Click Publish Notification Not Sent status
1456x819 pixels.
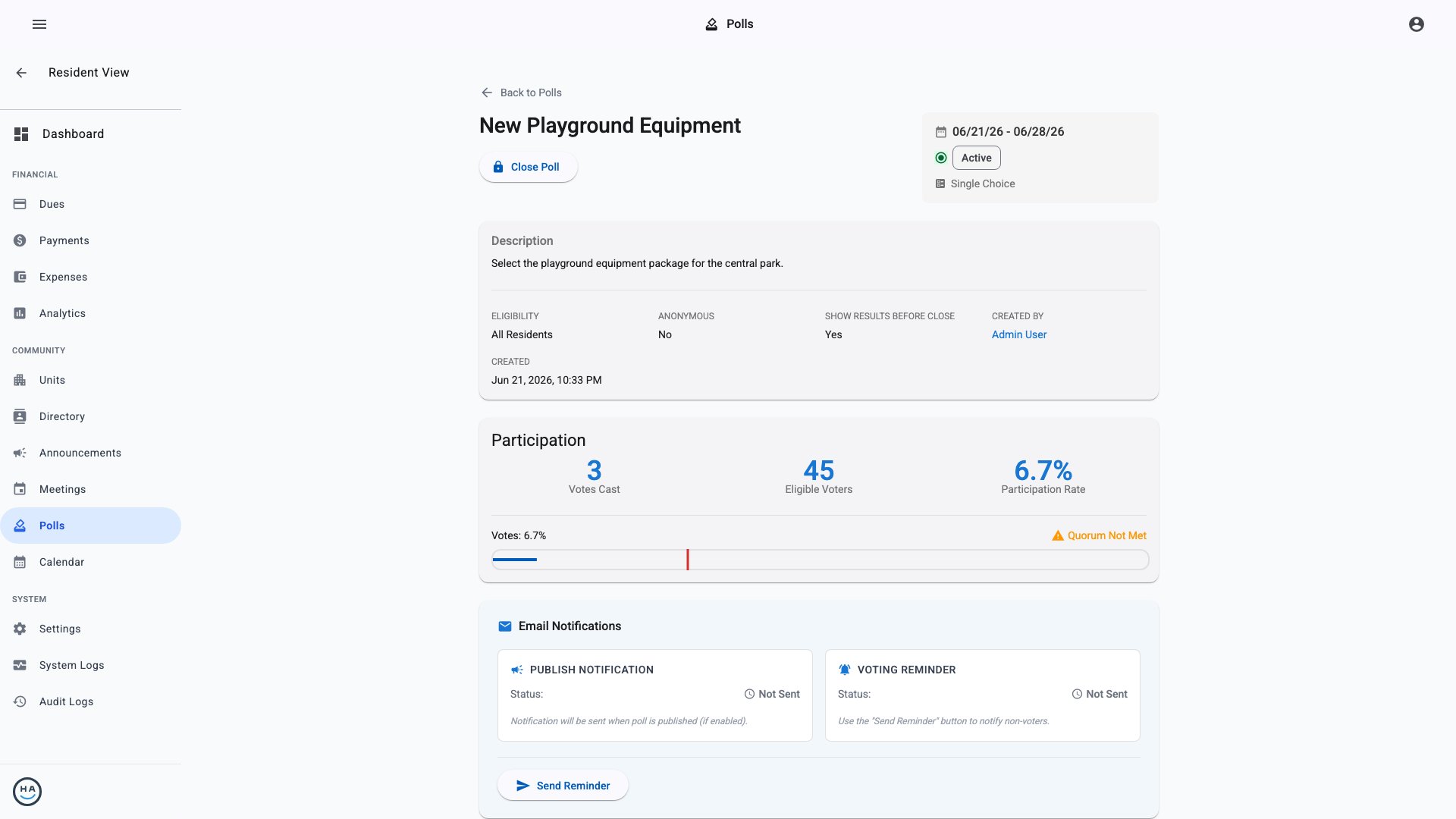[x=772, y=694]
